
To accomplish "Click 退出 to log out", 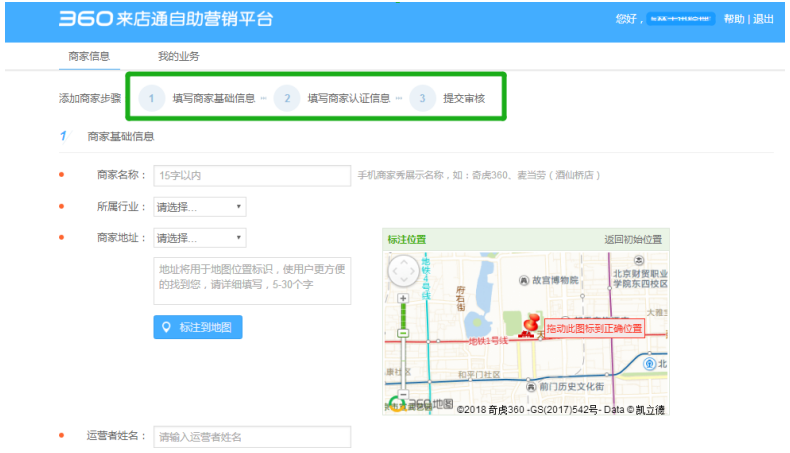I will click(x=763, y=19).
